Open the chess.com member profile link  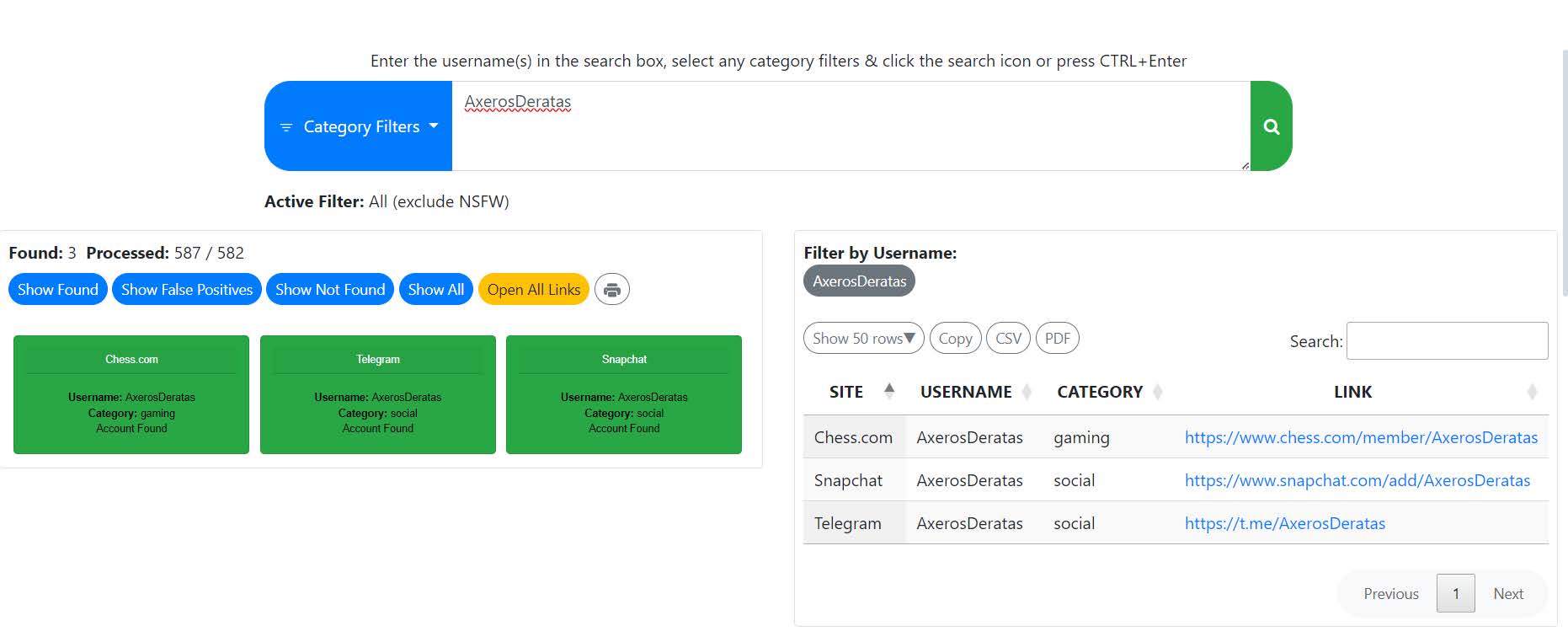[x=1361, y=437]
